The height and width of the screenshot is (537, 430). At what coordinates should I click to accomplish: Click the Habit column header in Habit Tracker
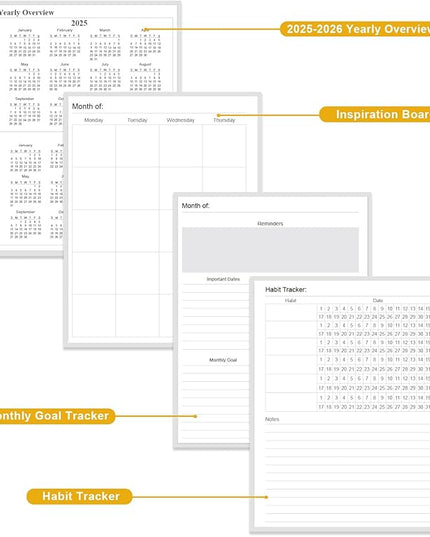tap(290, 300)
